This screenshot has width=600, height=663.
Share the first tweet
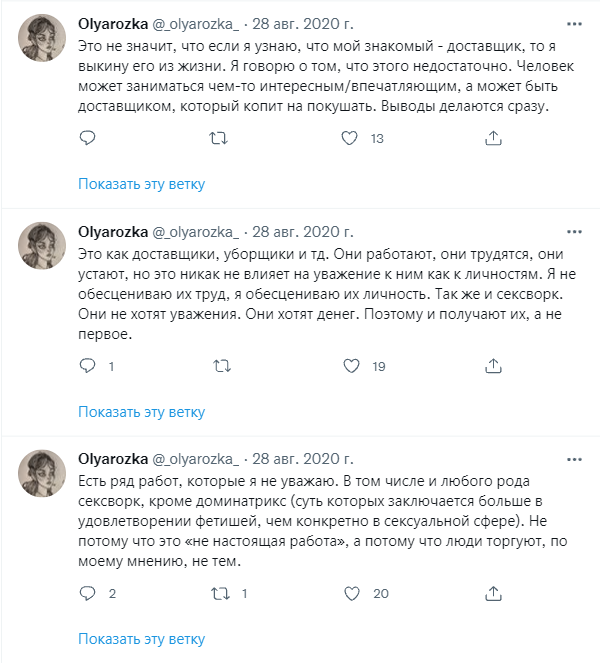pos(491,139)
